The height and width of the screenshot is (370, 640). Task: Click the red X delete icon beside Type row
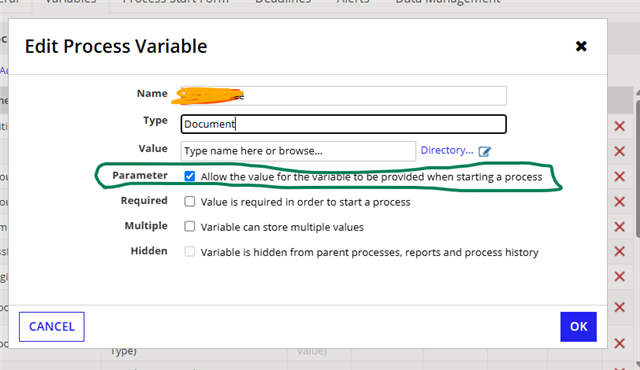coord(620,126)
